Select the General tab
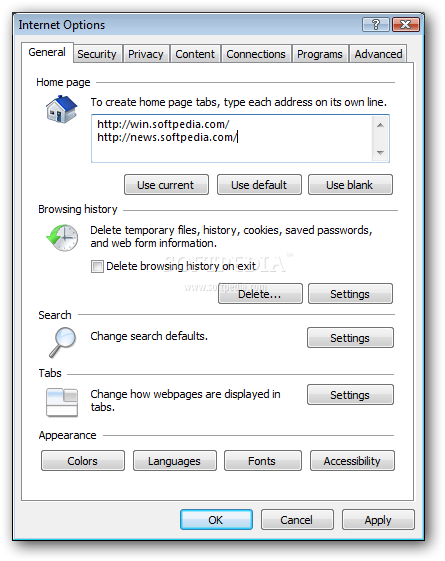This screenshot has width=445, height=561. (47, 52)
